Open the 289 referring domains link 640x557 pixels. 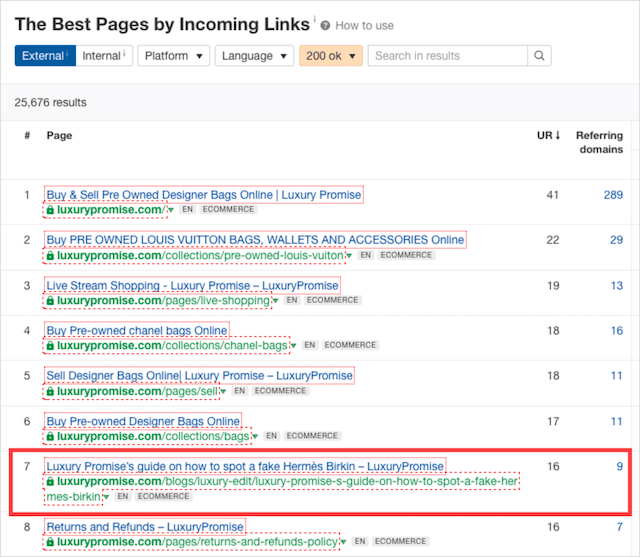(x=612, y=194)
